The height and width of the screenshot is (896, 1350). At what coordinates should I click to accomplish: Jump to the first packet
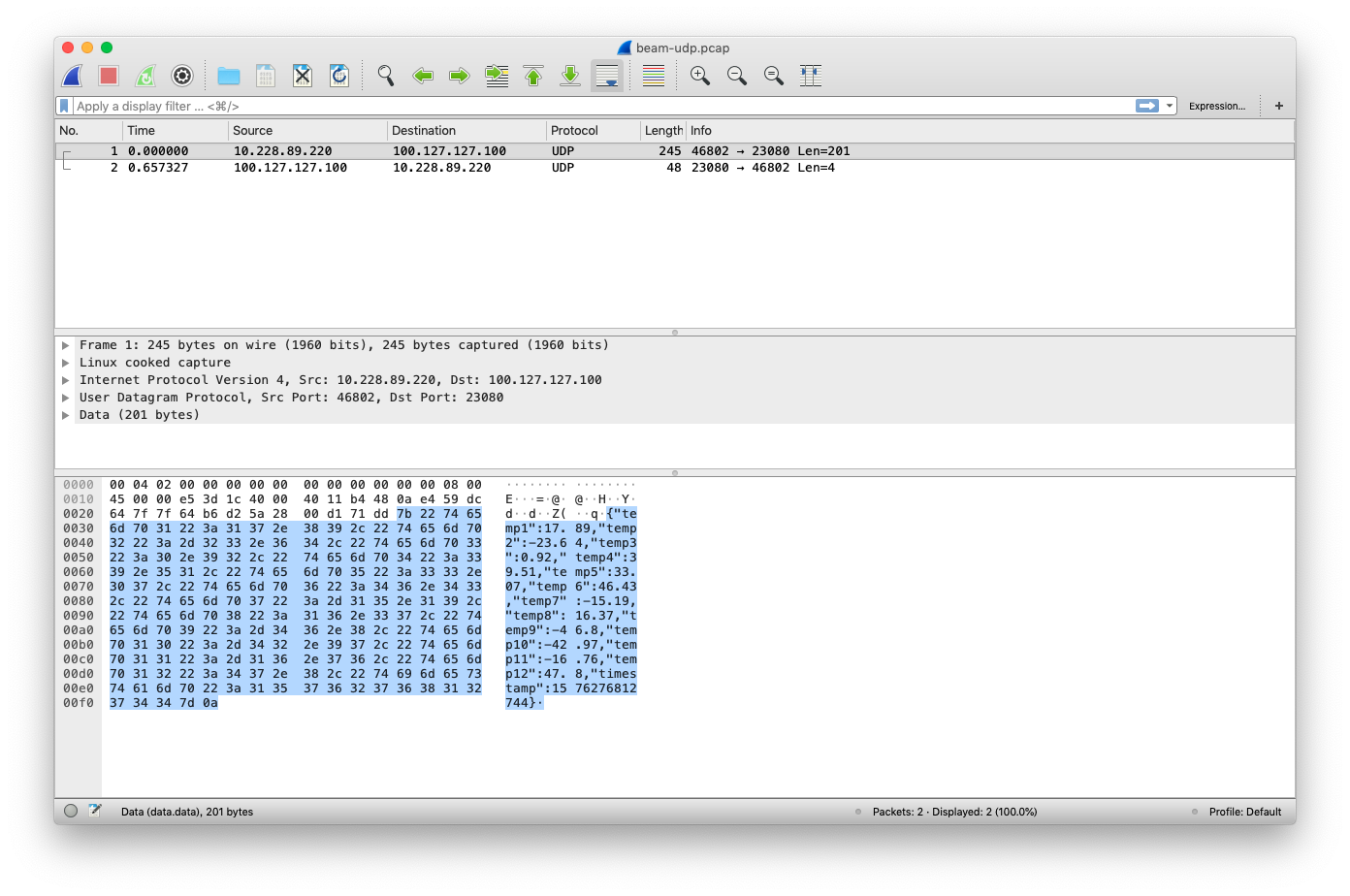tap(533, 76)
